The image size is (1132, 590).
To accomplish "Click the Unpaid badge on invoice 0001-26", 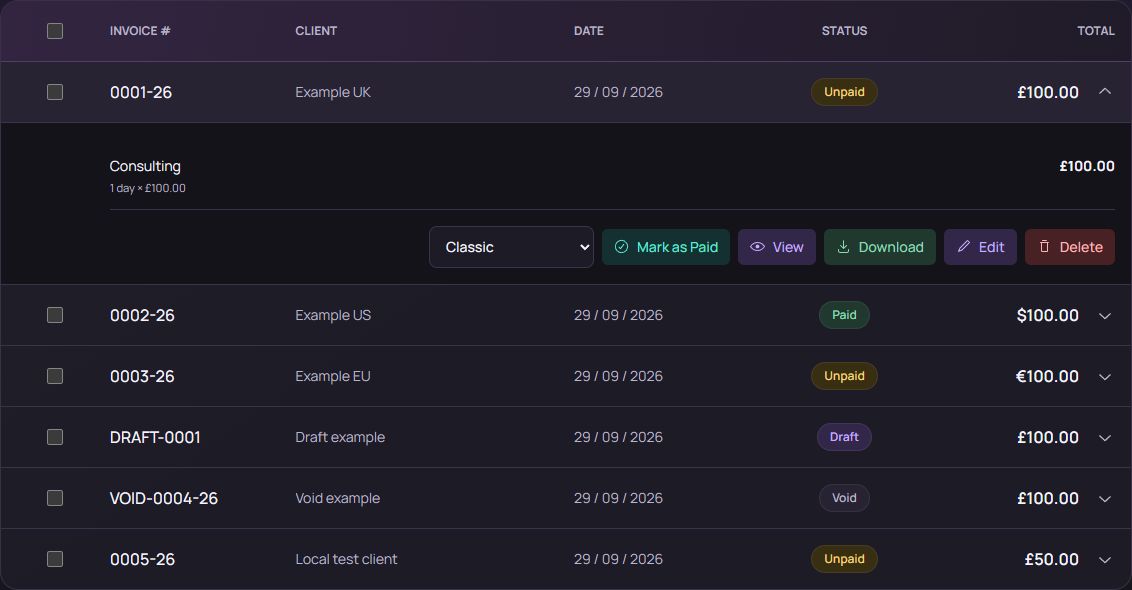I will [844, 92].
